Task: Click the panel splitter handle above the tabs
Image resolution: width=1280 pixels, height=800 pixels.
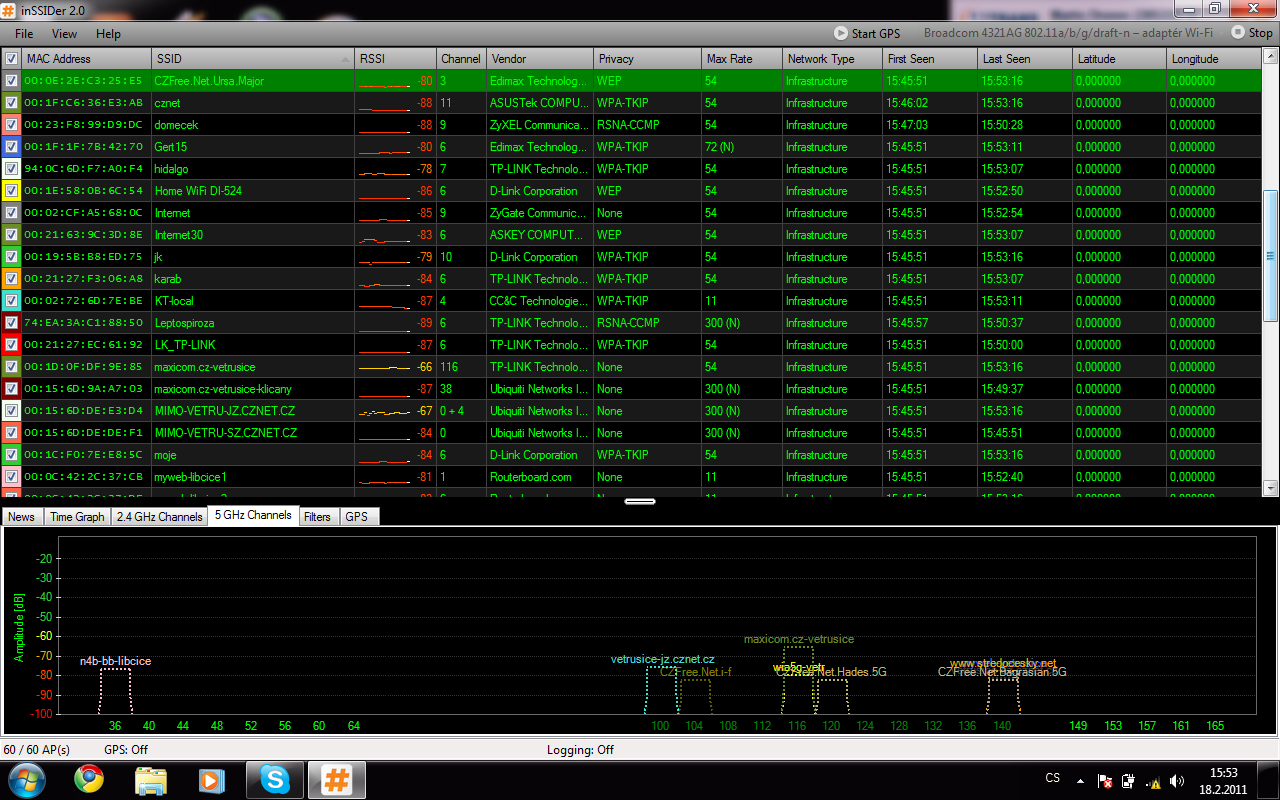Action: [640, 501]
